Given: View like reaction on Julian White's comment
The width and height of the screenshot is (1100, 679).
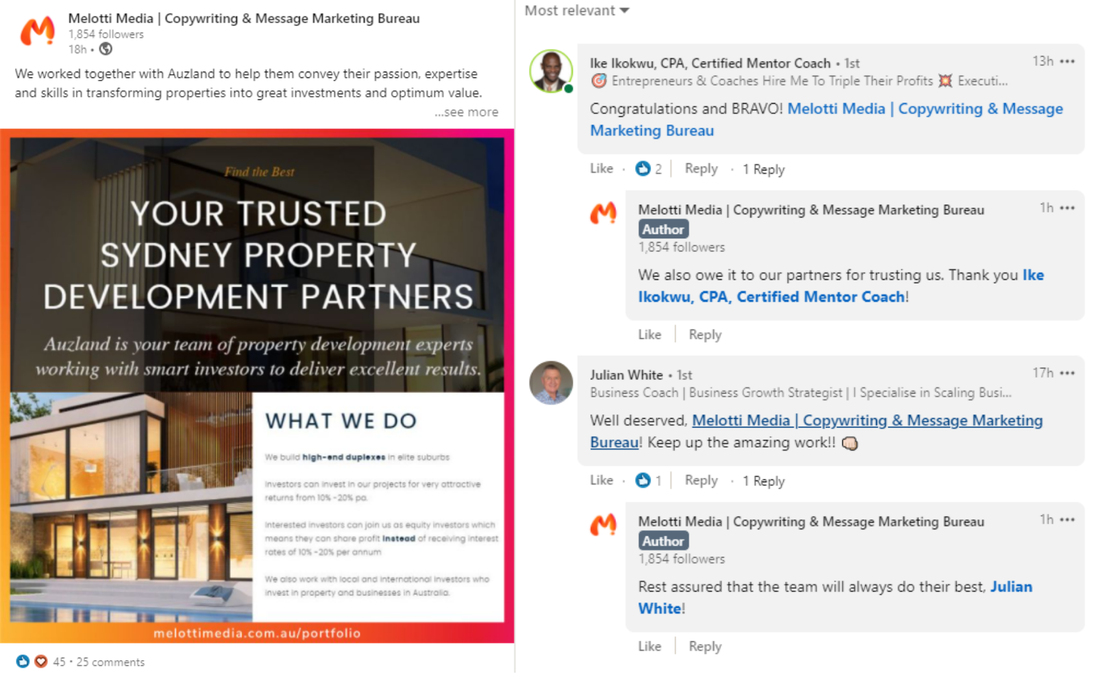Looking at the screenshot, I should coord(648,480).
